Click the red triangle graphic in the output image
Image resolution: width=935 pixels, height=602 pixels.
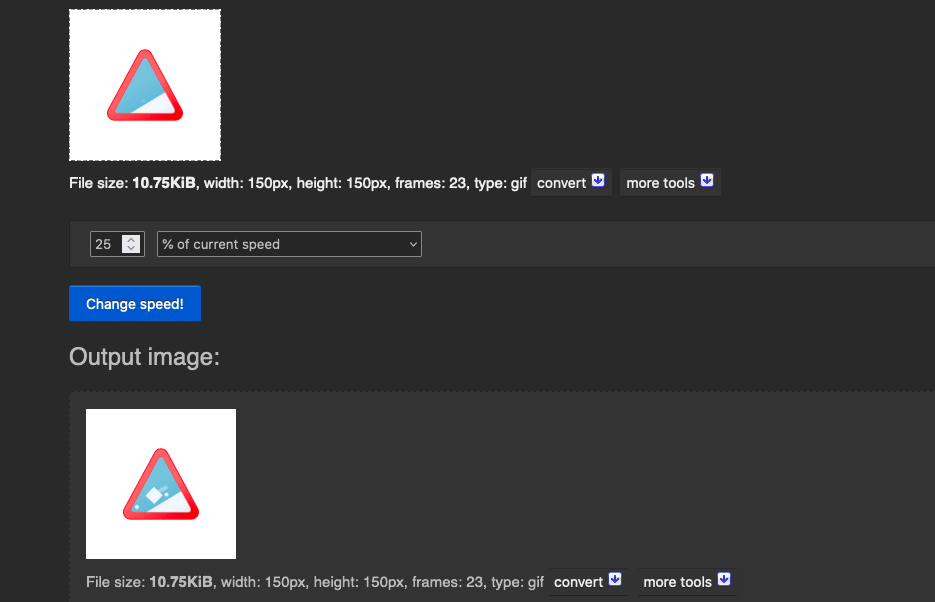click(x=161, y=485)
